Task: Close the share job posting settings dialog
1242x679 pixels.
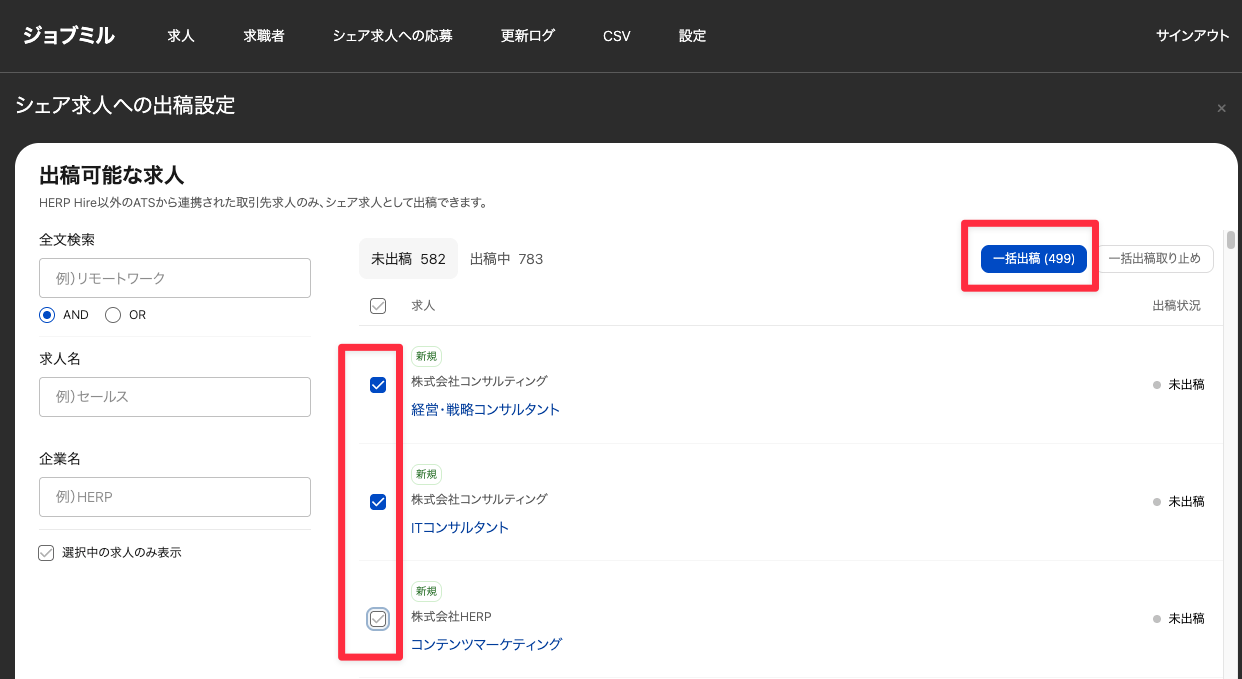Action: tap(1221, 108)
